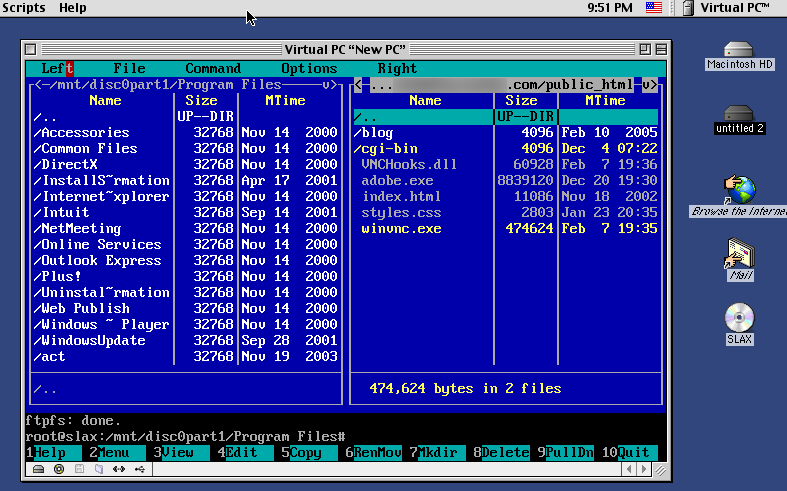Click the floppy disk status icon
The image size is (787, 491).
click(79, 468)
